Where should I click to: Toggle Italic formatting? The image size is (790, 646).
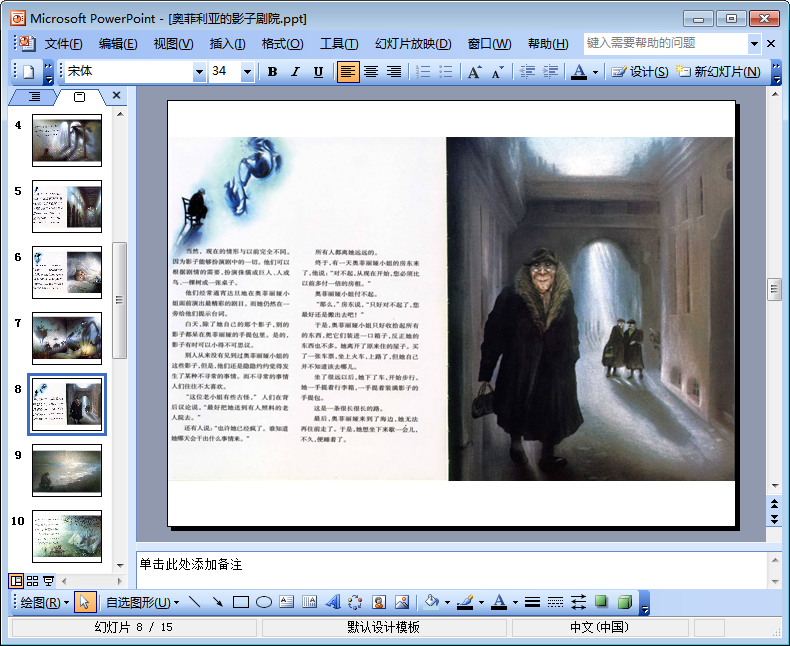pyautogui.click(x=295, y=72)
